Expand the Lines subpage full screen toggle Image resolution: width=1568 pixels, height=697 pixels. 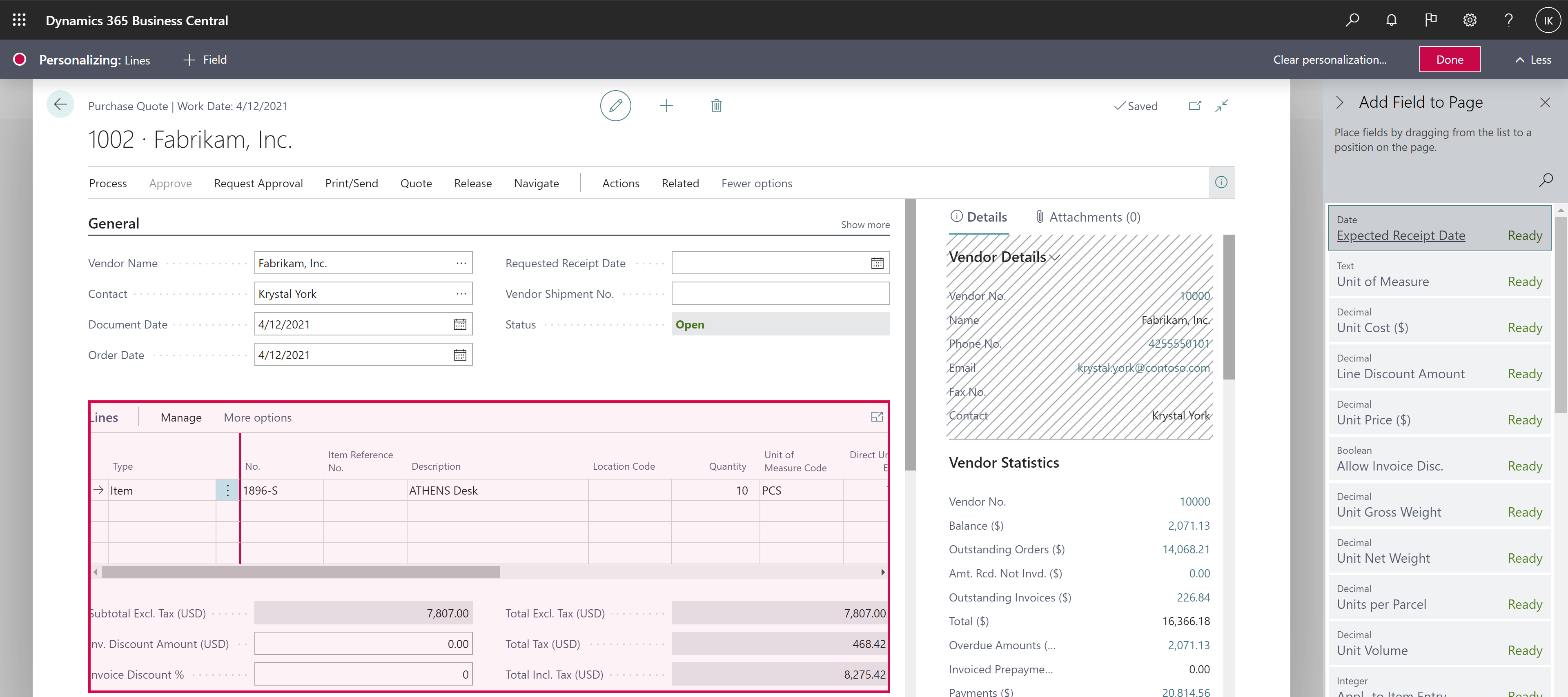coord(876,417)
